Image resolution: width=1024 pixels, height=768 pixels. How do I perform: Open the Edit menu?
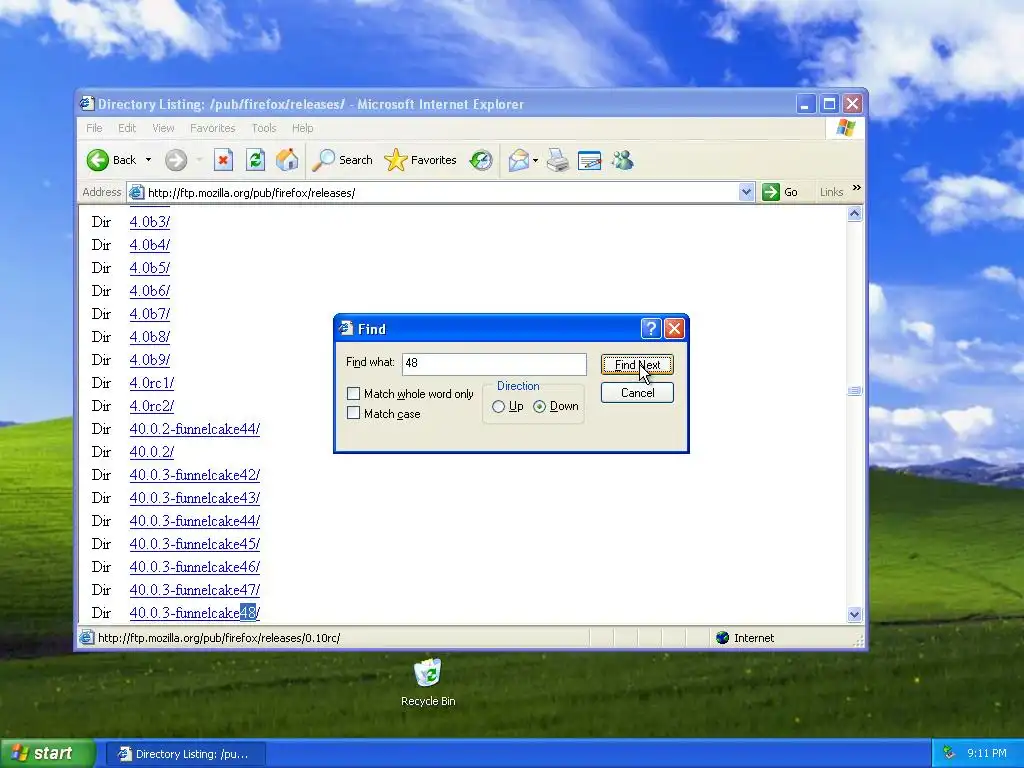coord(127,128)
